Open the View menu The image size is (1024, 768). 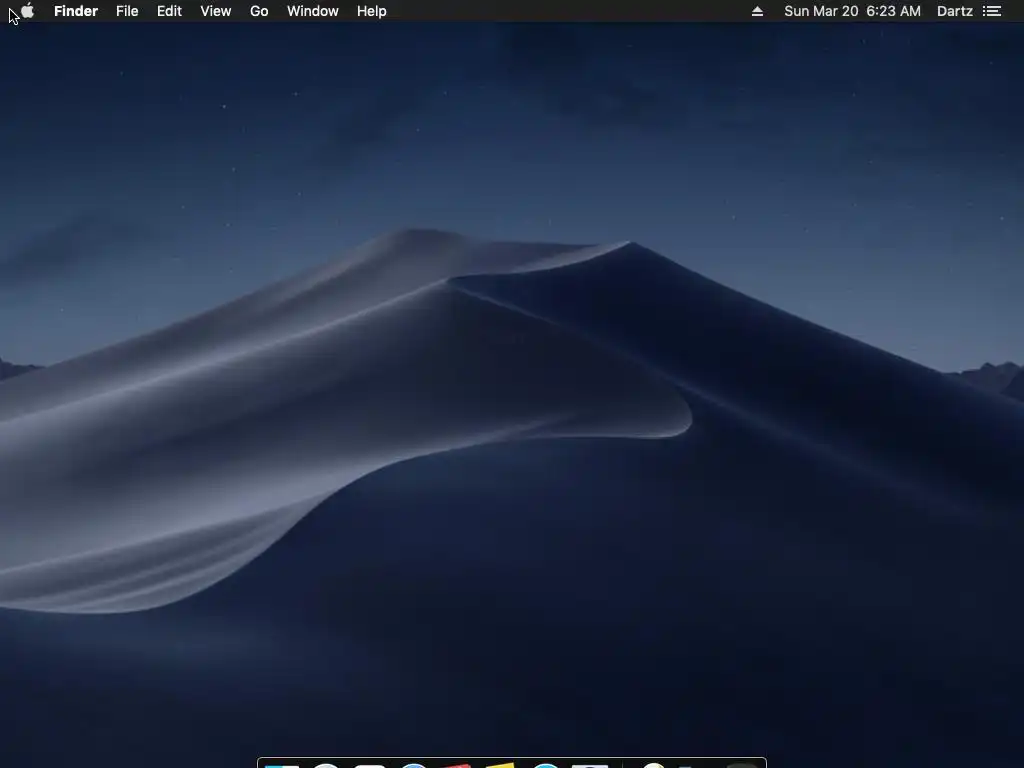[216, 11]
